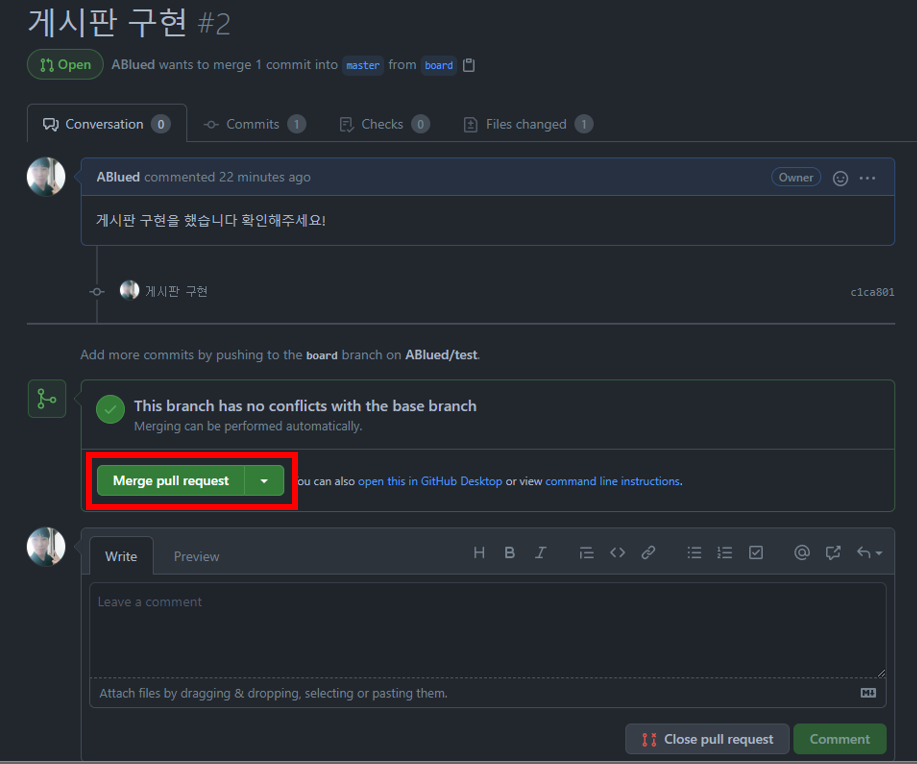Open the Files changed tab

528,124
